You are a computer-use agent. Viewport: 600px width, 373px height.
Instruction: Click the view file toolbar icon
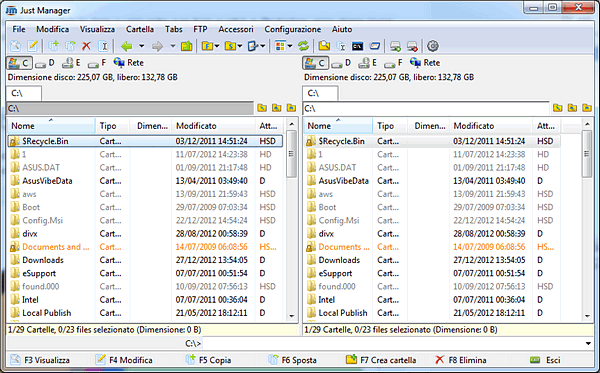point(15,46)
